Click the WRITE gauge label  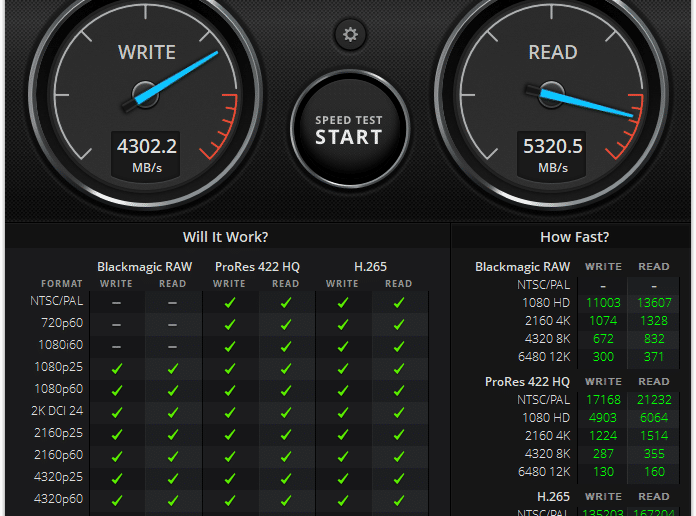(147, 52)
